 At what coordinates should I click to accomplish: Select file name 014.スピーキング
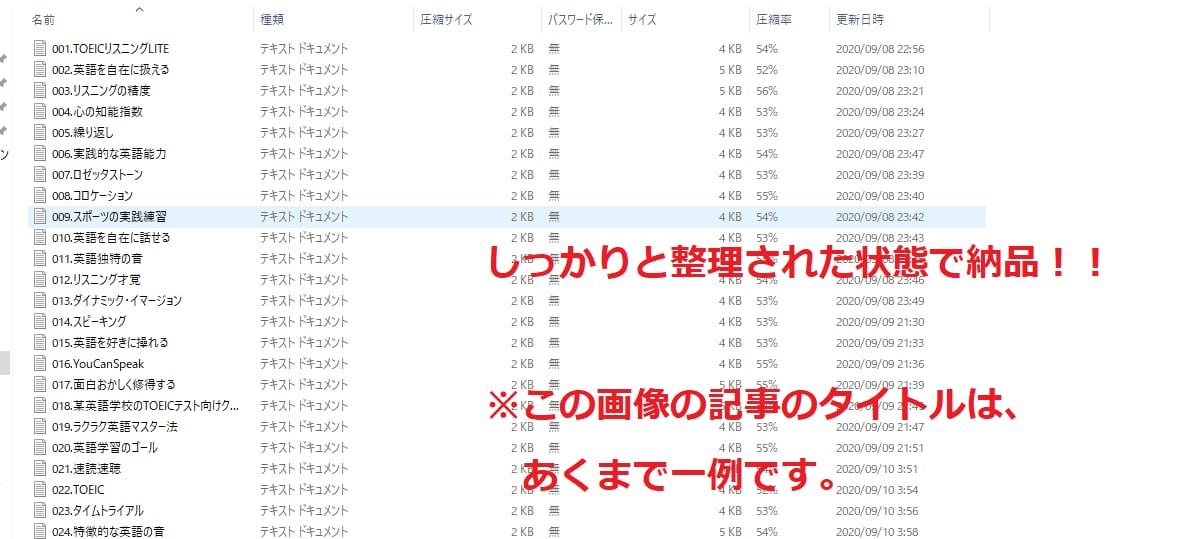click(x=89, y=321)
